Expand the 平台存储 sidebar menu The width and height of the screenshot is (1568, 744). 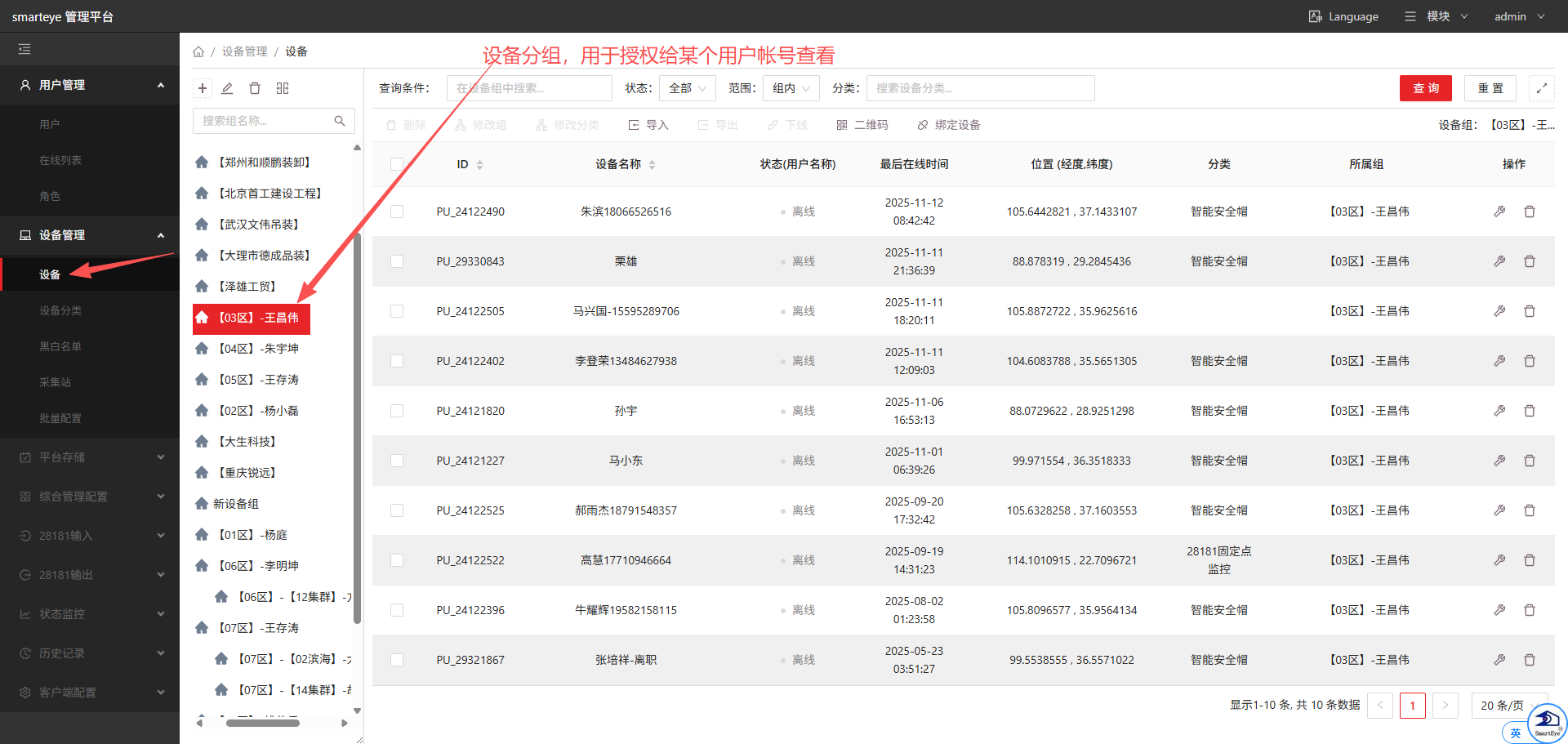[x=90, y=457]
